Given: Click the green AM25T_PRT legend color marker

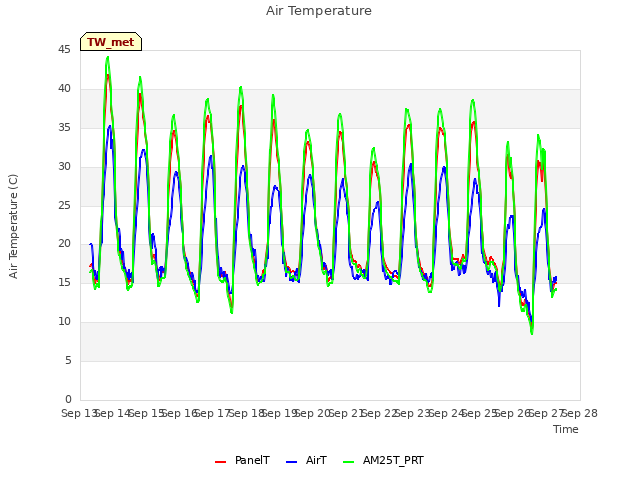Looking at the screenshot, I should [349, 462].
